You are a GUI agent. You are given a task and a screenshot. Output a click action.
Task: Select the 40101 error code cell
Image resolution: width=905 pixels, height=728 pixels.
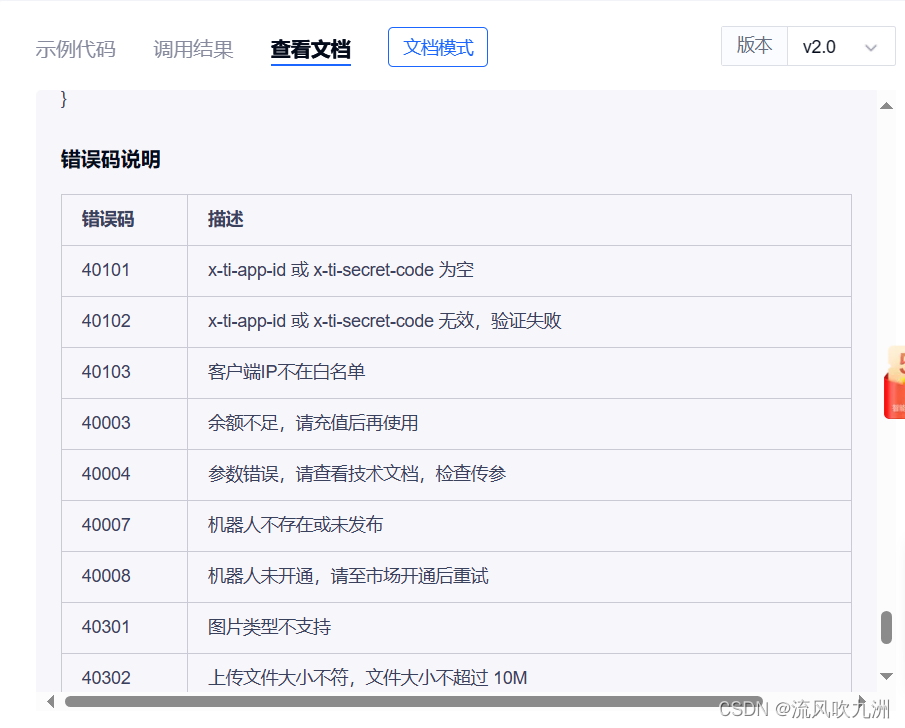click(x=105, y=270)
